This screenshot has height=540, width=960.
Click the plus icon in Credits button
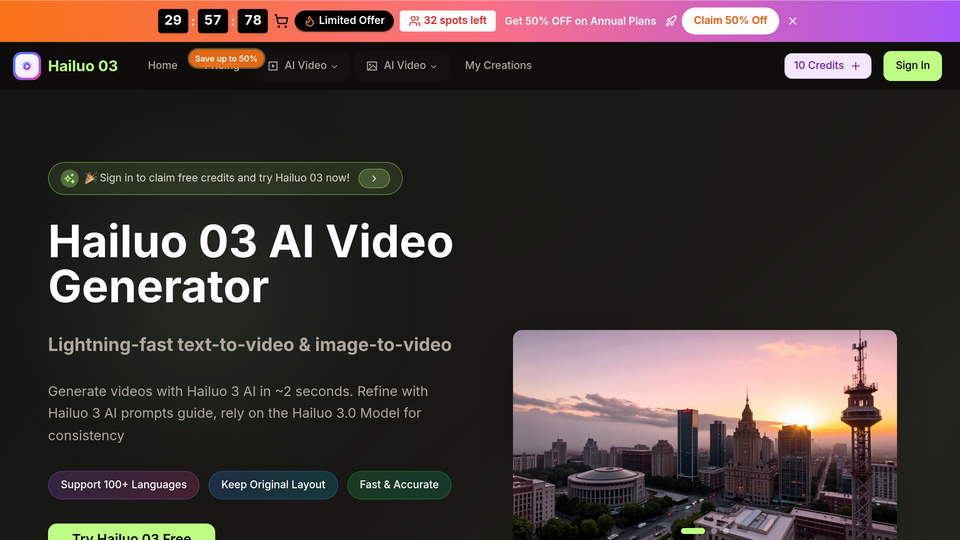click(856, 66)
